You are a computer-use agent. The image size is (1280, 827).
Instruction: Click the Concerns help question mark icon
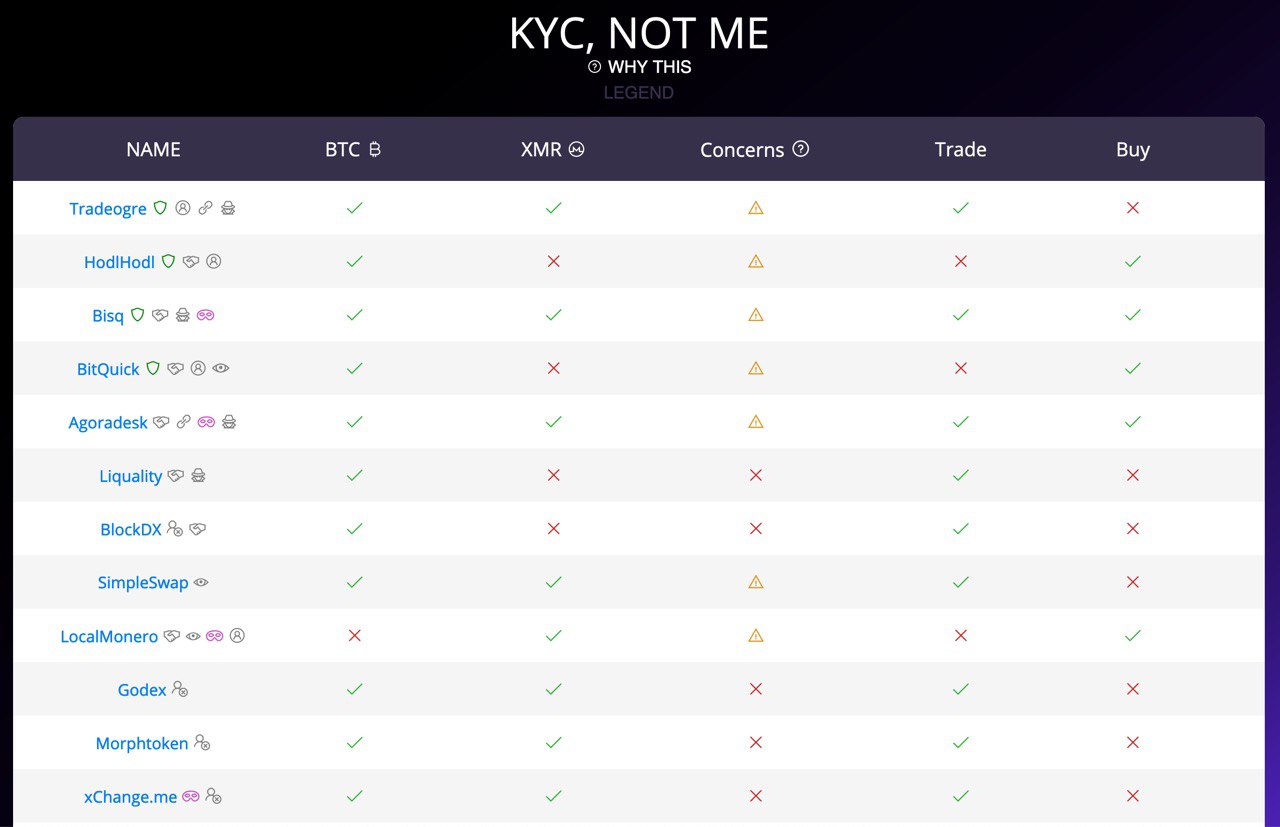801,149
